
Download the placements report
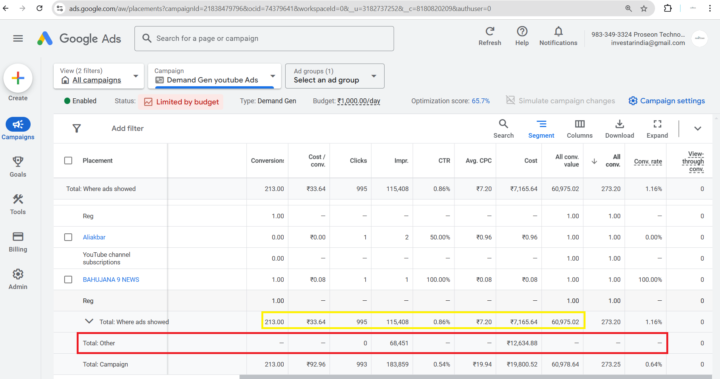tap(619, 129)
